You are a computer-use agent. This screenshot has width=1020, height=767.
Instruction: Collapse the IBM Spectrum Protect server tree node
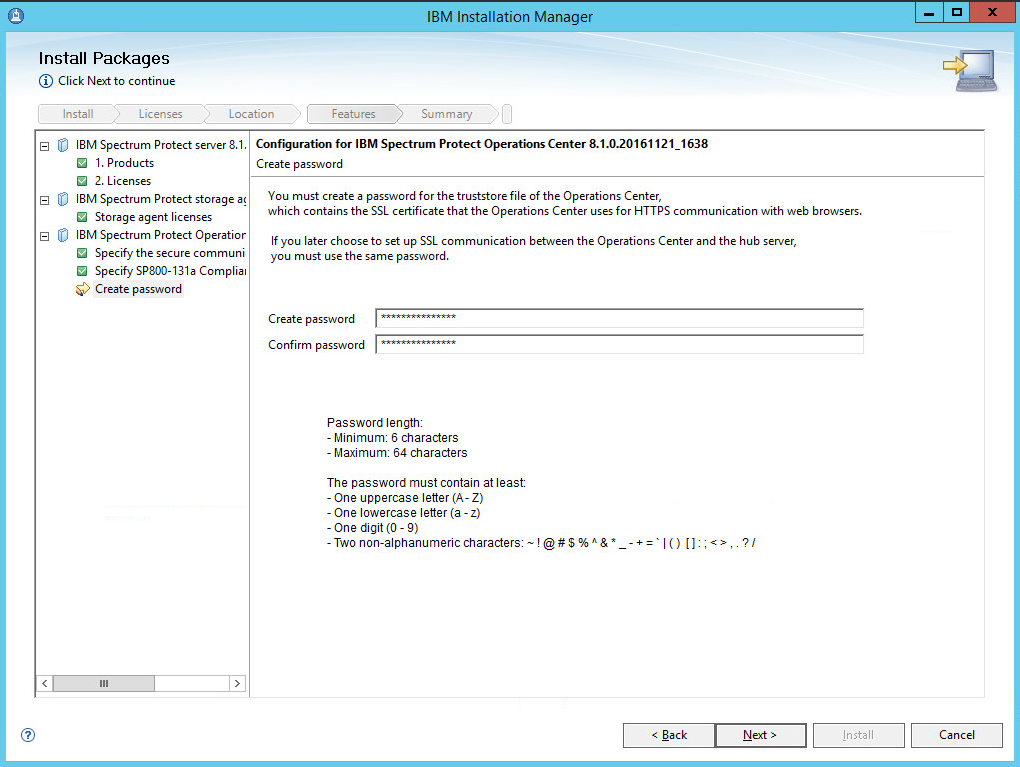pyautogui.click(x=44, y=145)
